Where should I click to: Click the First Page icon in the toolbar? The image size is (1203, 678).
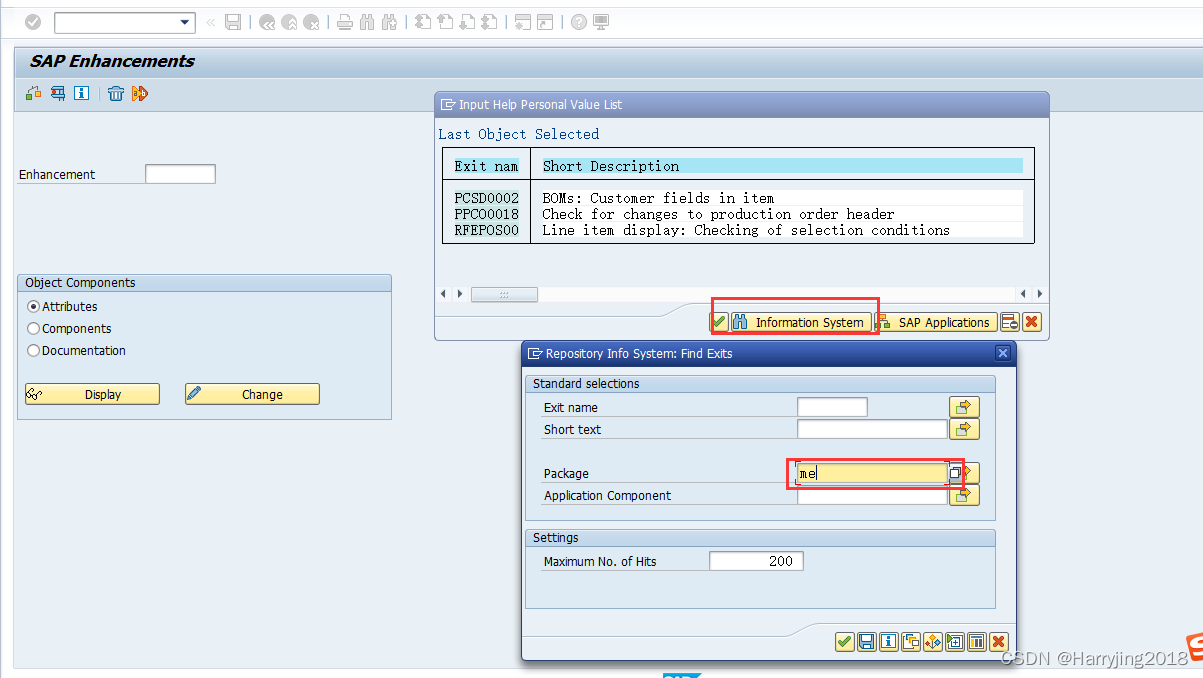point(423,22)
